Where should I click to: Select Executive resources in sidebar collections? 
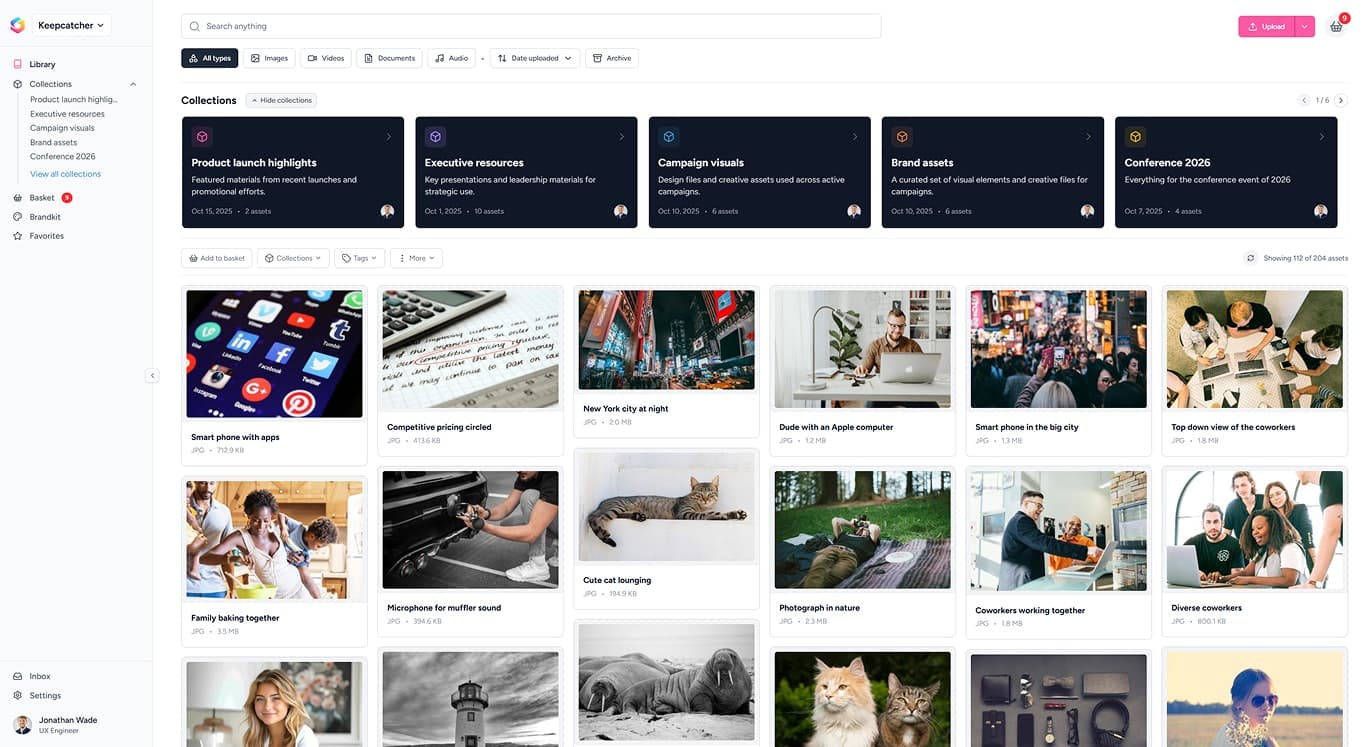[67, 114]
